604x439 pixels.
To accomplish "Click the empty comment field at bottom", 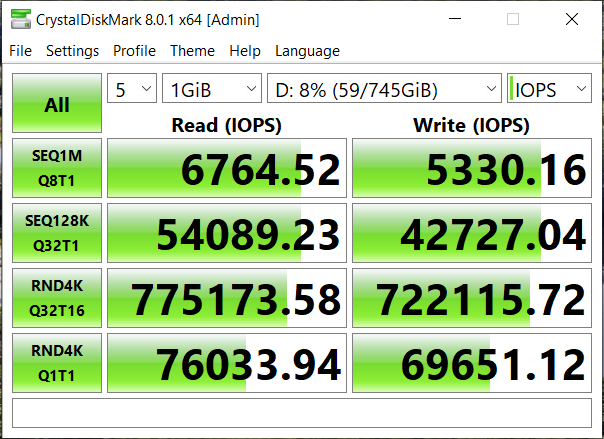I will point(301,412).
